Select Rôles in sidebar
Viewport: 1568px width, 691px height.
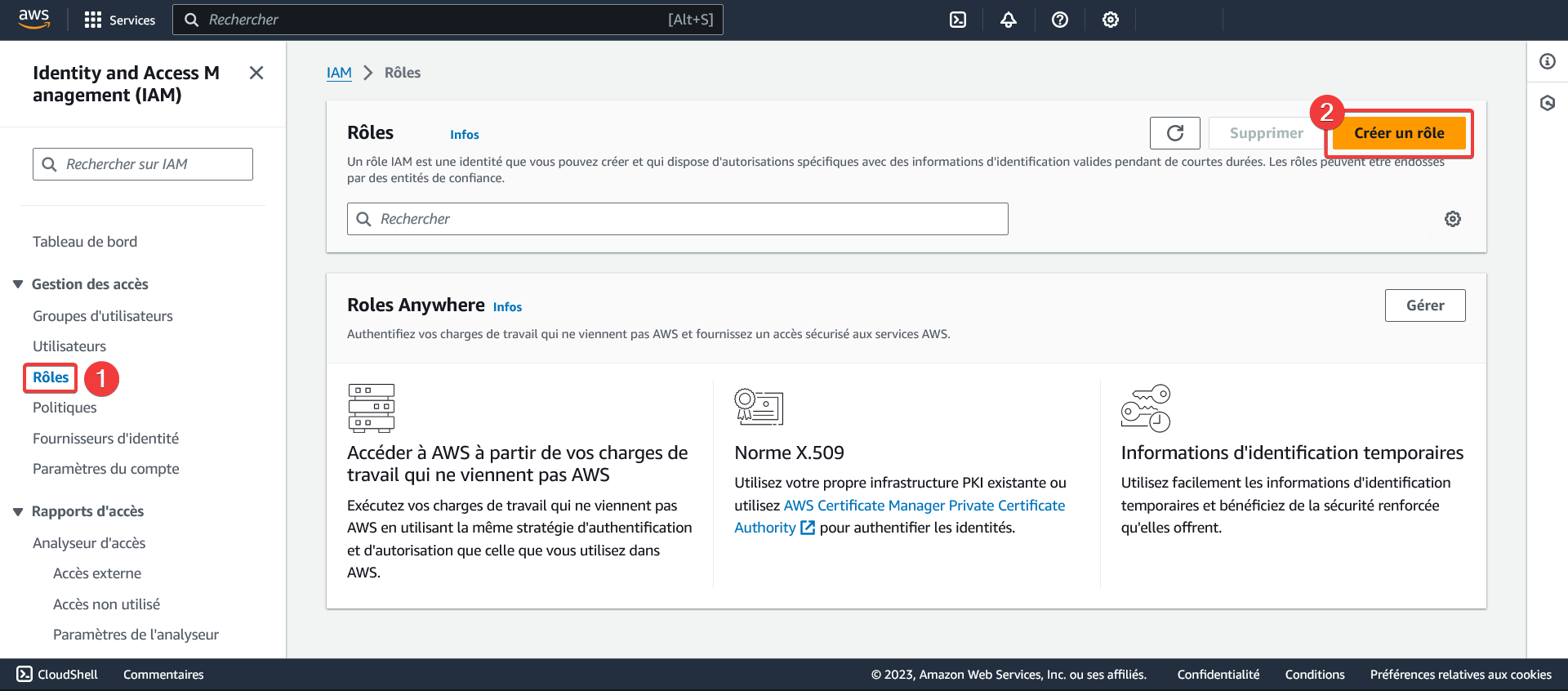(51, 377)
